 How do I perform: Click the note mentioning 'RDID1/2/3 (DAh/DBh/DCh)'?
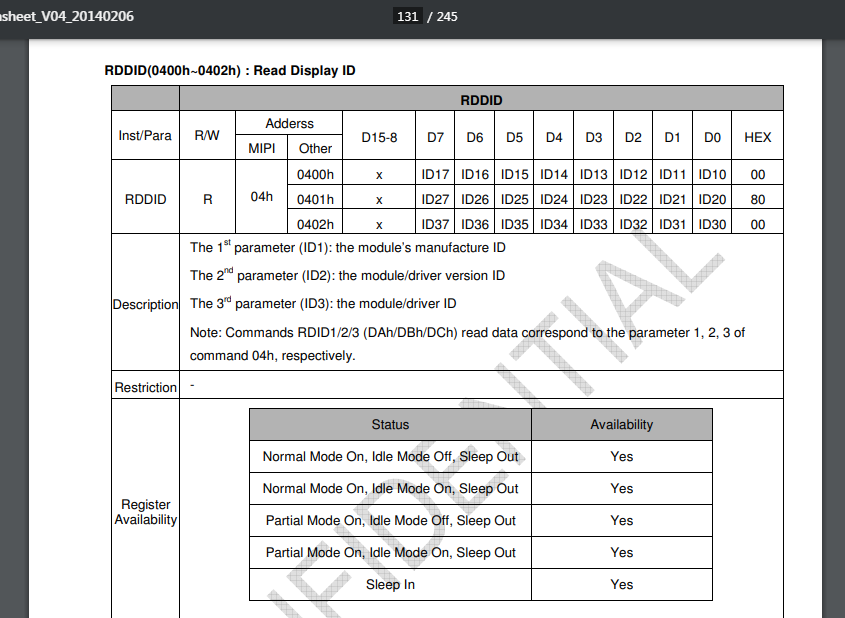[x=467, y=332]
